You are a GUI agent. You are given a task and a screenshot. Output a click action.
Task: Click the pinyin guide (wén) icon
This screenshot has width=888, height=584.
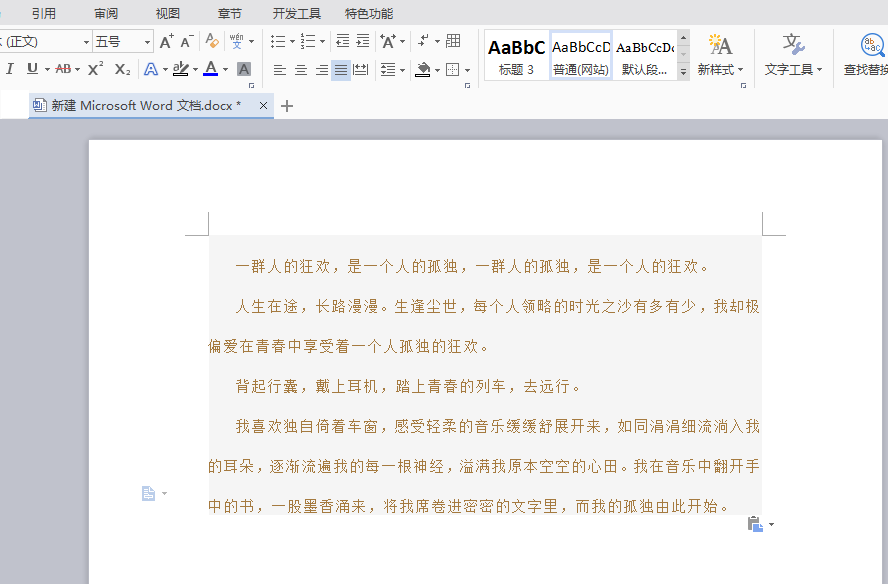point(237,41)
